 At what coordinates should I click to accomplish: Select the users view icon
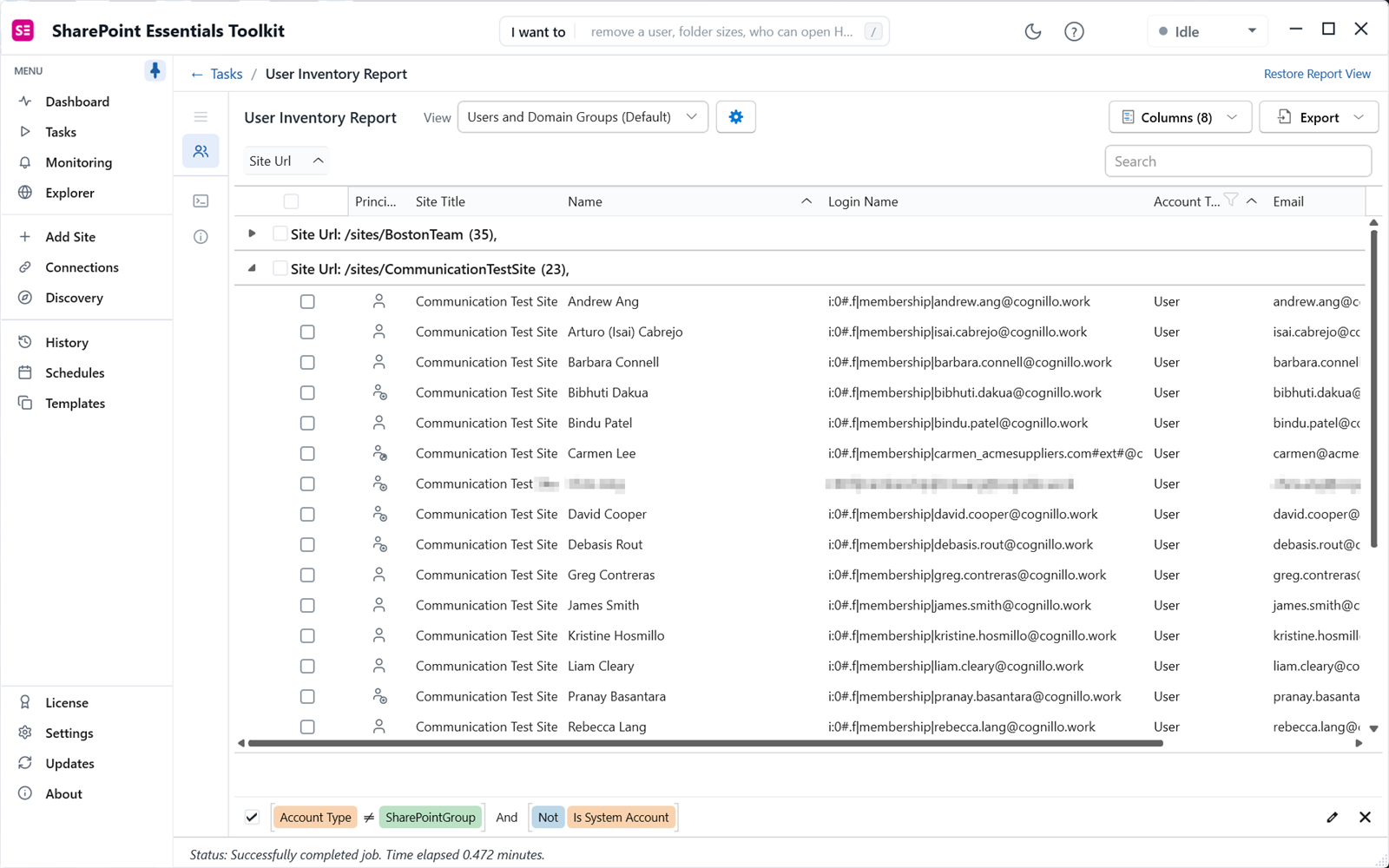(201, 151)
